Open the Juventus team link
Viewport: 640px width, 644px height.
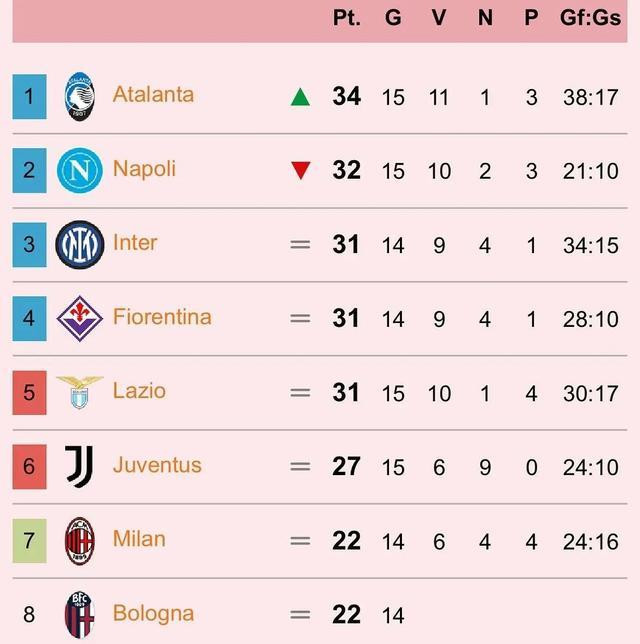click(x=157, y=465)
